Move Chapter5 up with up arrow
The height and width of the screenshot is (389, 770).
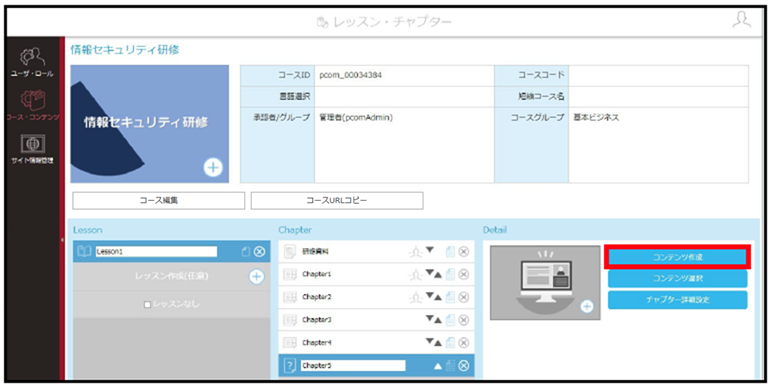tap(438, 366)
